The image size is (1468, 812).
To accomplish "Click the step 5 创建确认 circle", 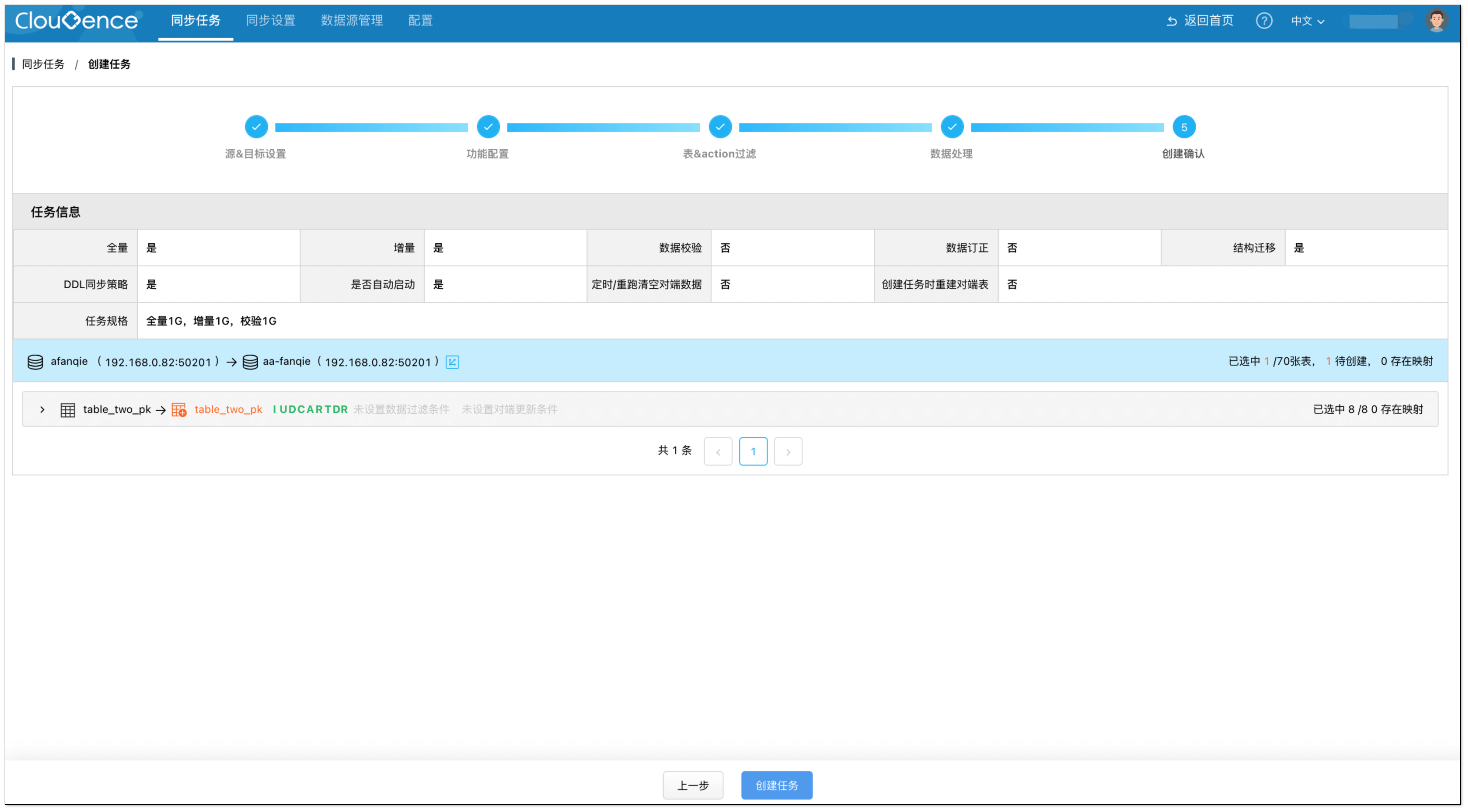I will coord(1184,127).
